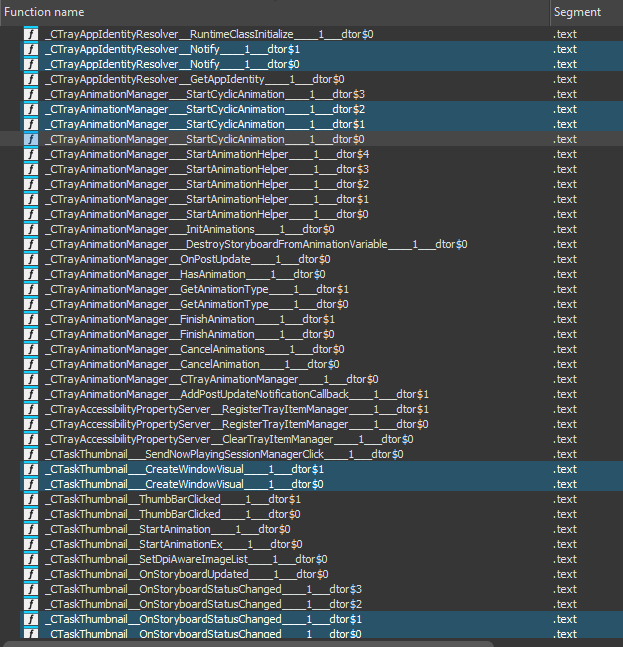Click function icon beside StartCyclicAnimation dtor$1
The image size is (623, 647).
(31, 124)
